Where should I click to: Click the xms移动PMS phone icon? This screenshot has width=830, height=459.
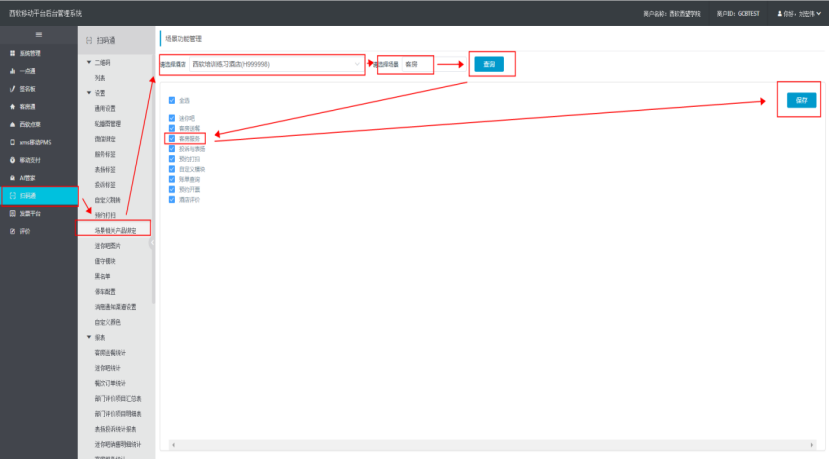tap(12, 142)
